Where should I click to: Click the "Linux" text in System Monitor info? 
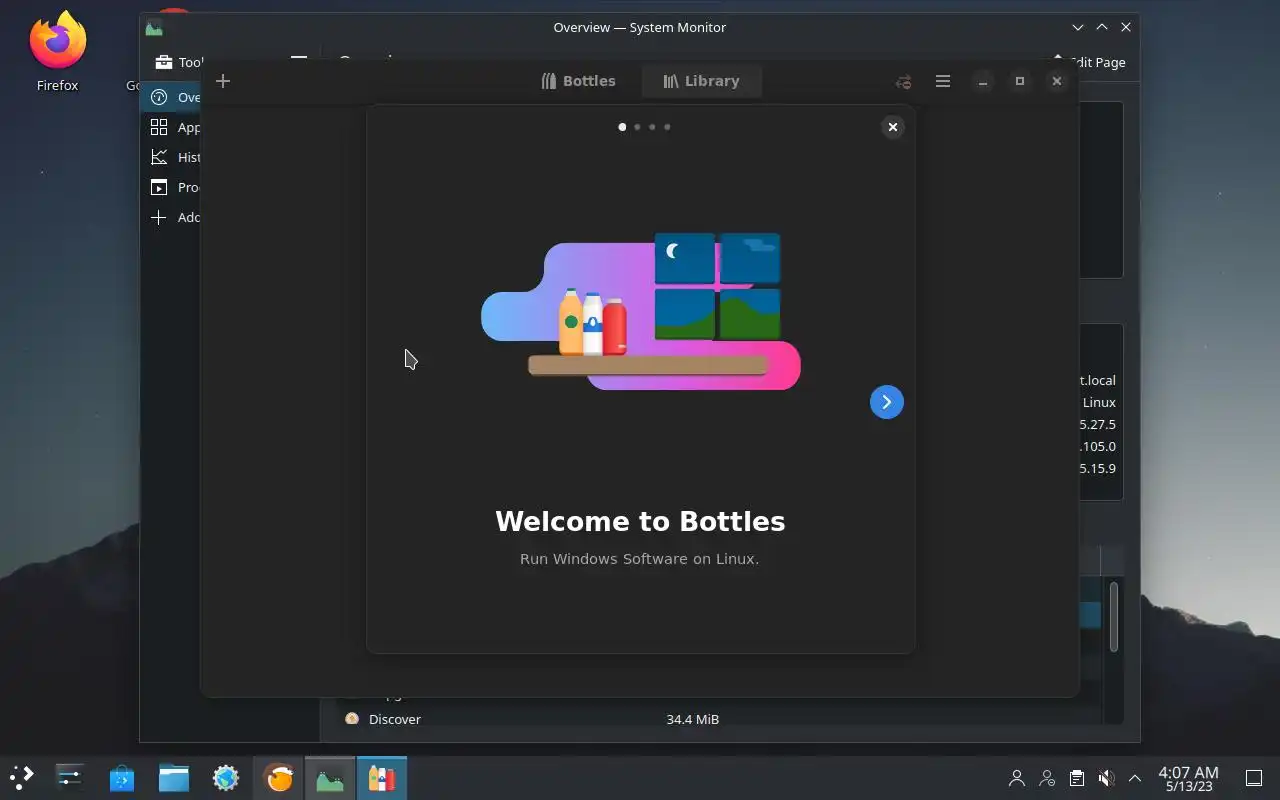pyautogui.click(x=1099, y=402)
